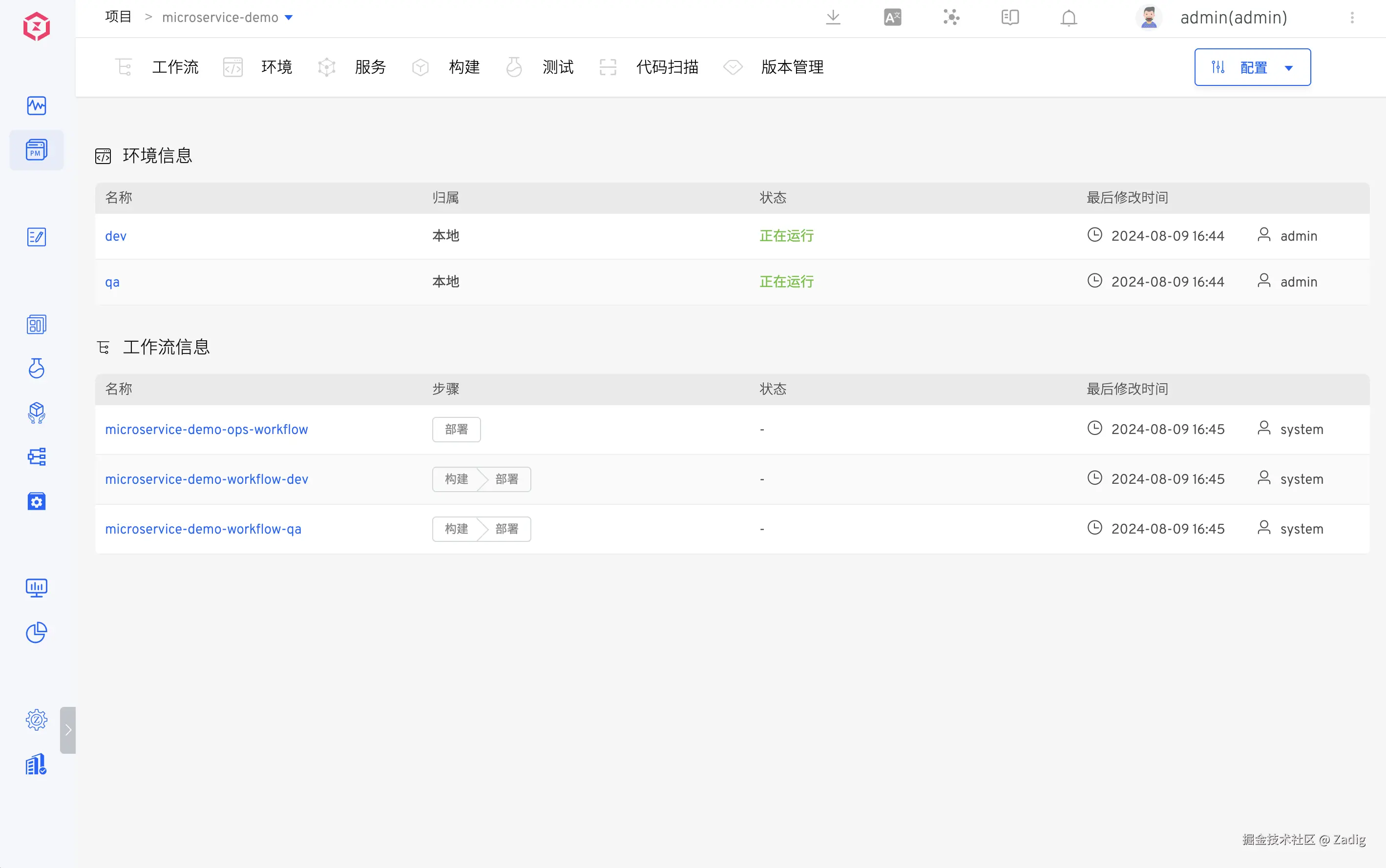Open microservice-demo-workflow-qa link
The image size is (1386, 868).
click(203, 529)
